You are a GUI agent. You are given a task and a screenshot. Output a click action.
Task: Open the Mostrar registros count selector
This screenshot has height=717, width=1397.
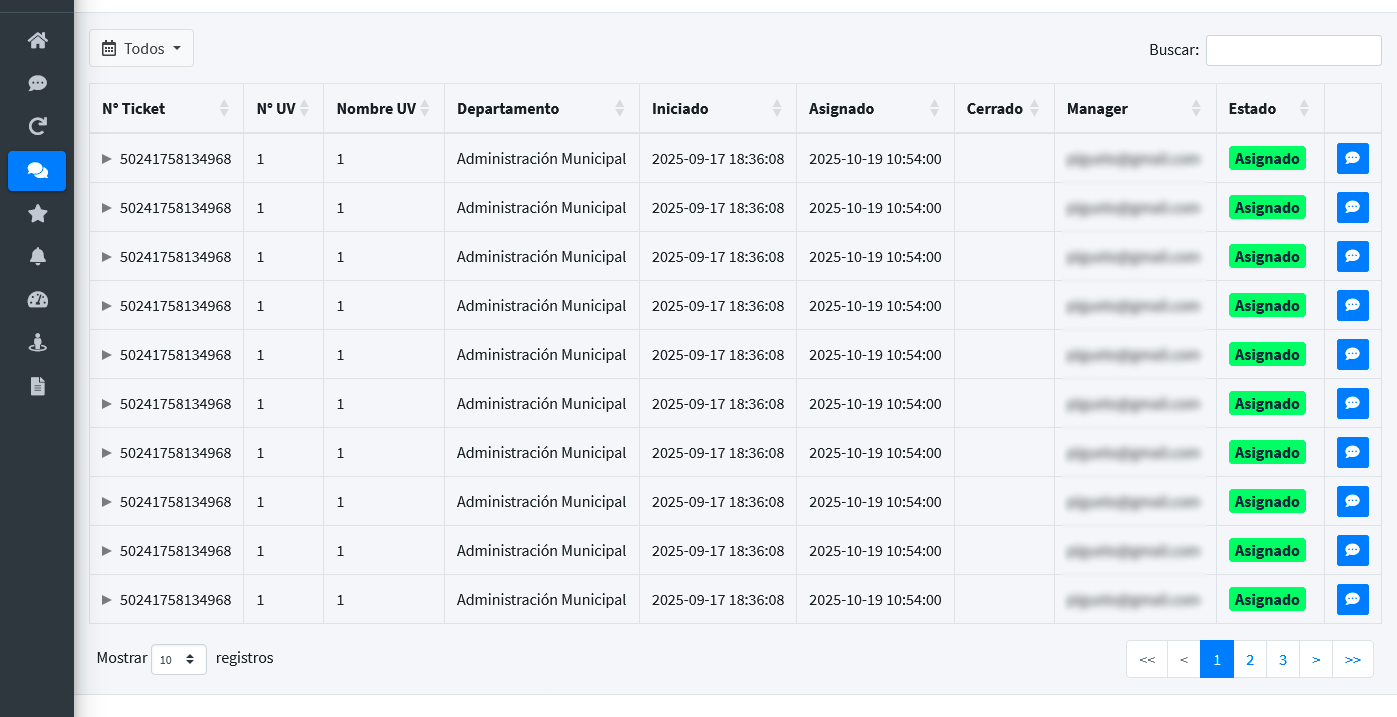[x=179, y=660]
